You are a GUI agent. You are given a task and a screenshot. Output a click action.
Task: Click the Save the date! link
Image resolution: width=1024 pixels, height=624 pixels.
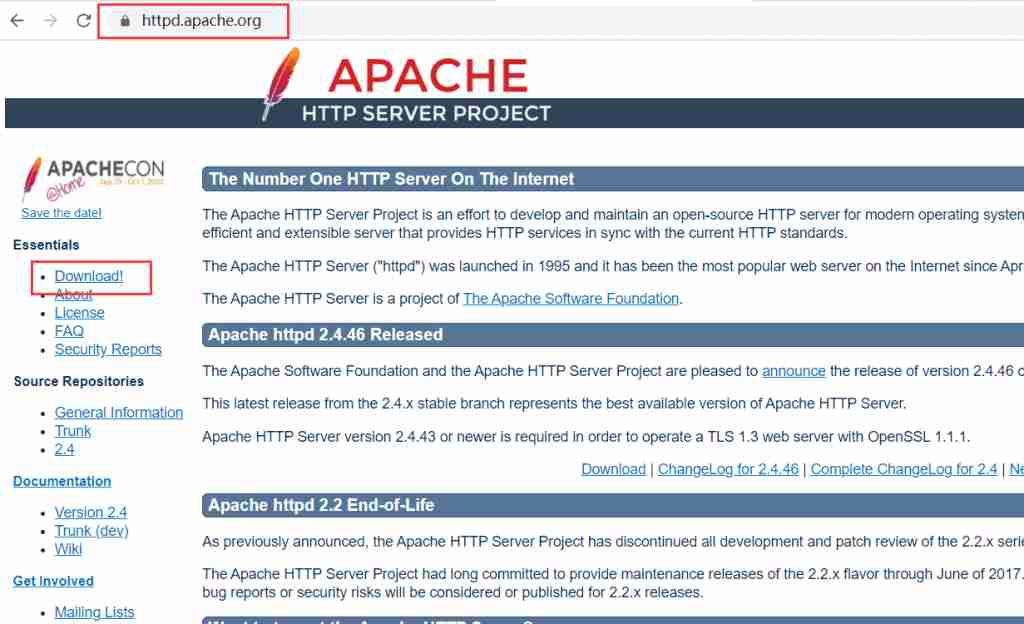coord(61,212)
